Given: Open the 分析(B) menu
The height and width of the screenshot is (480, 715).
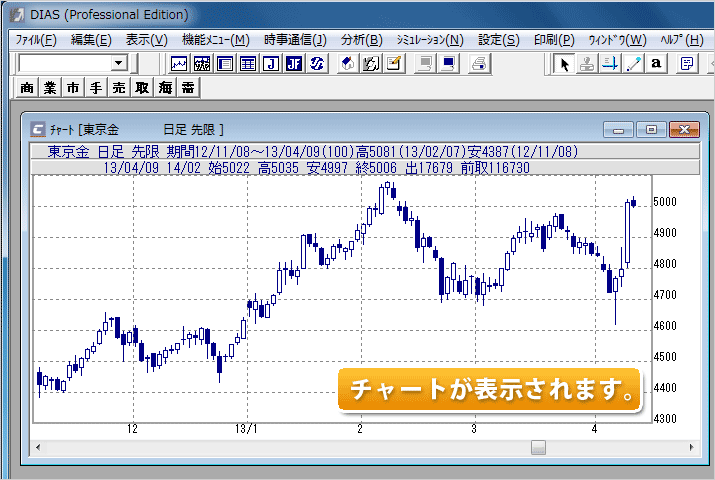Looking at the screenshot, I should 361,40.
